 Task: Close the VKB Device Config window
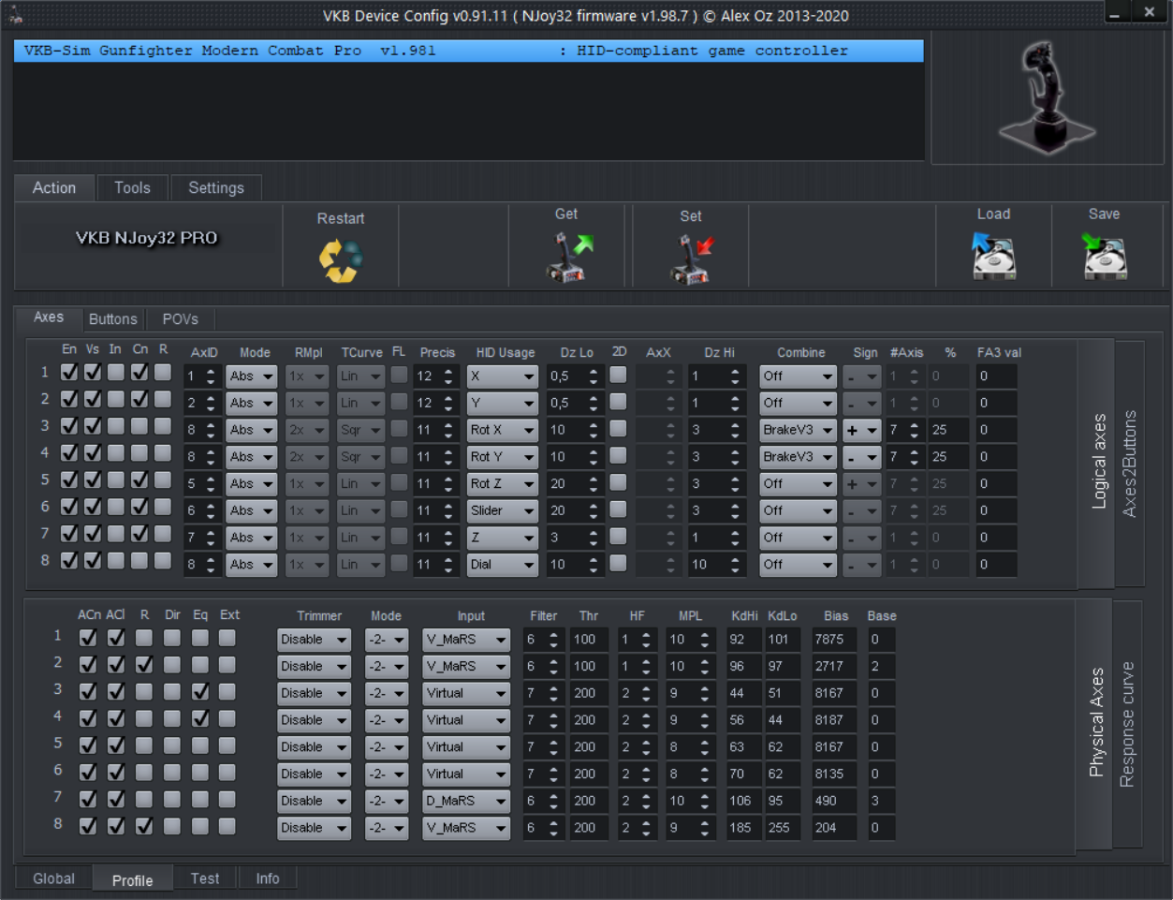pyautogui.click(x=1149, y=12)
